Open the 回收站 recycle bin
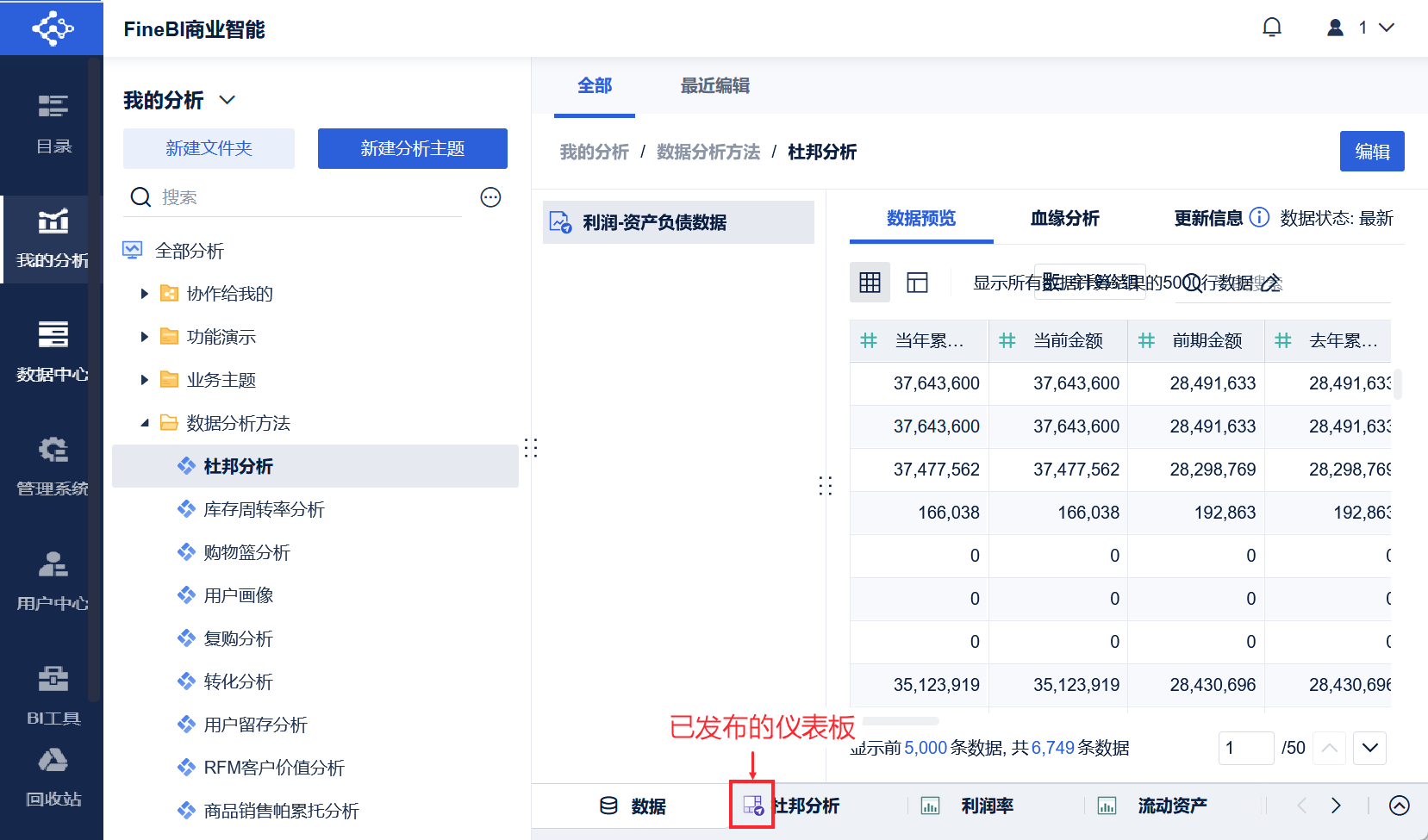1428x840 pixels. click(53, 775)
